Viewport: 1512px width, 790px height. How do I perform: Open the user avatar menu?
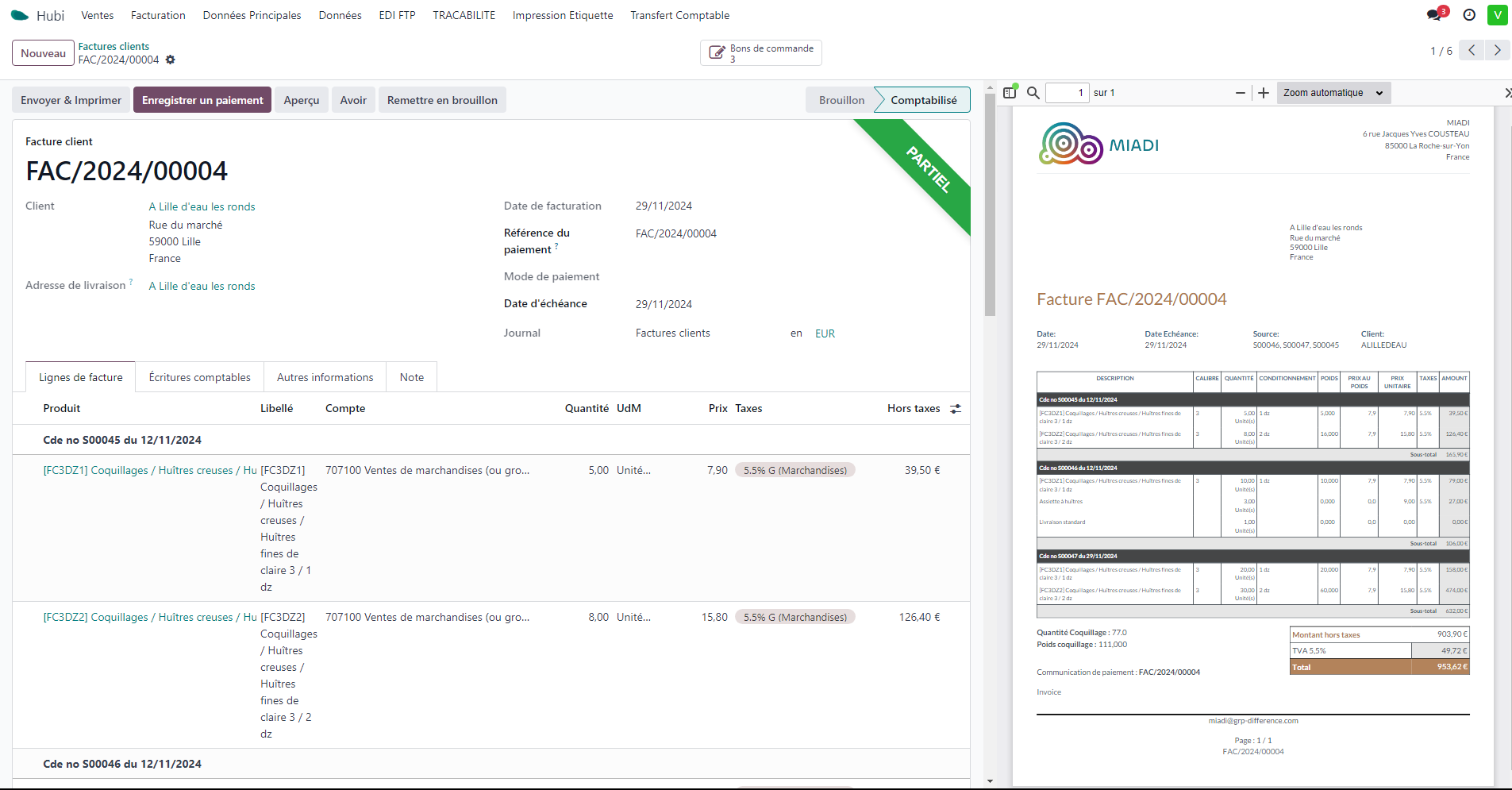coord(1497,15)
